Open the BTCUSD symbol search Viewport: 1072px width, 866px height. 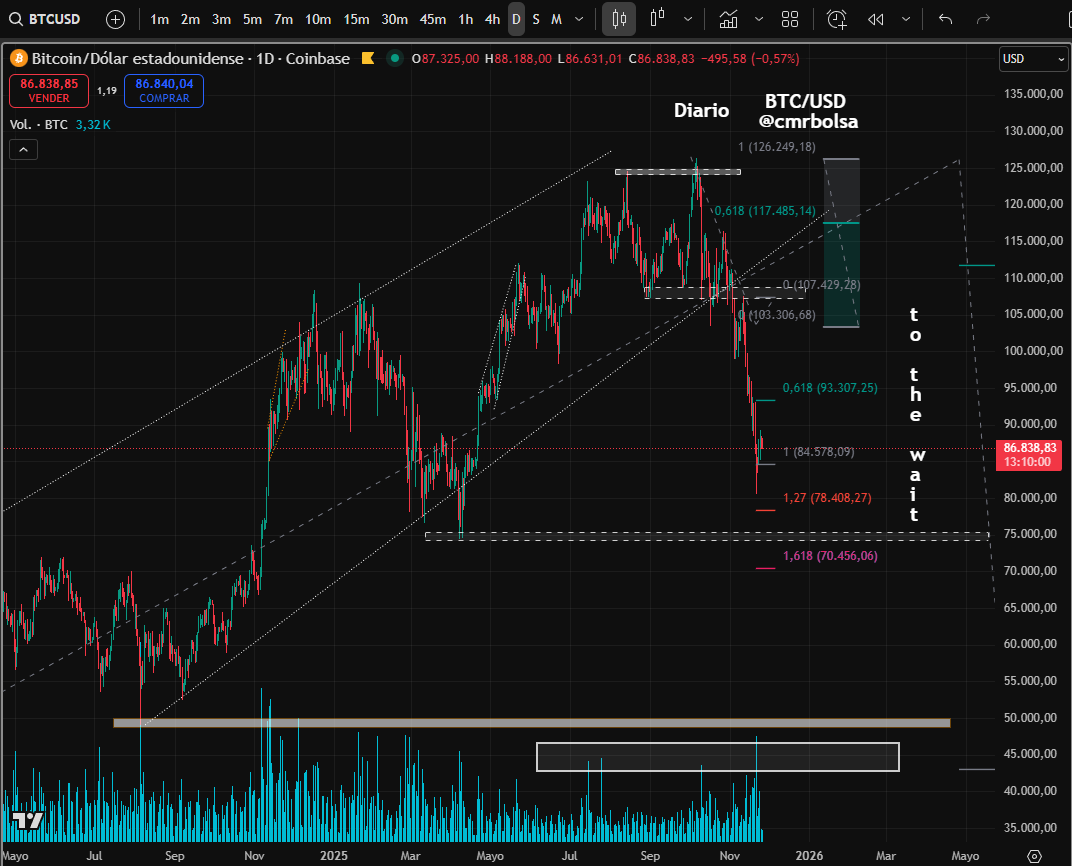tap(45, 19)
